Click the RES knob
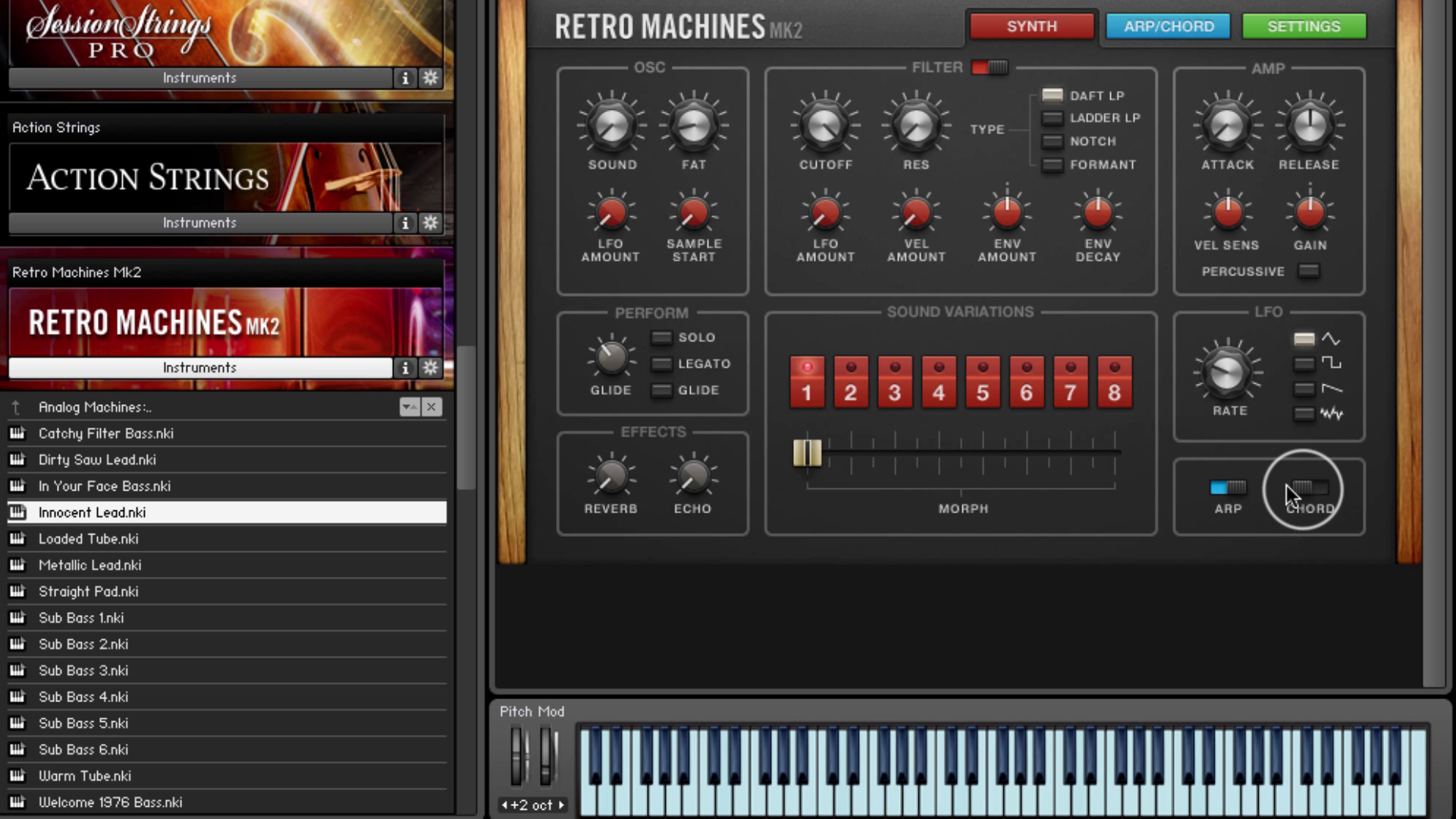1456x819 pixels. (916, 126)
